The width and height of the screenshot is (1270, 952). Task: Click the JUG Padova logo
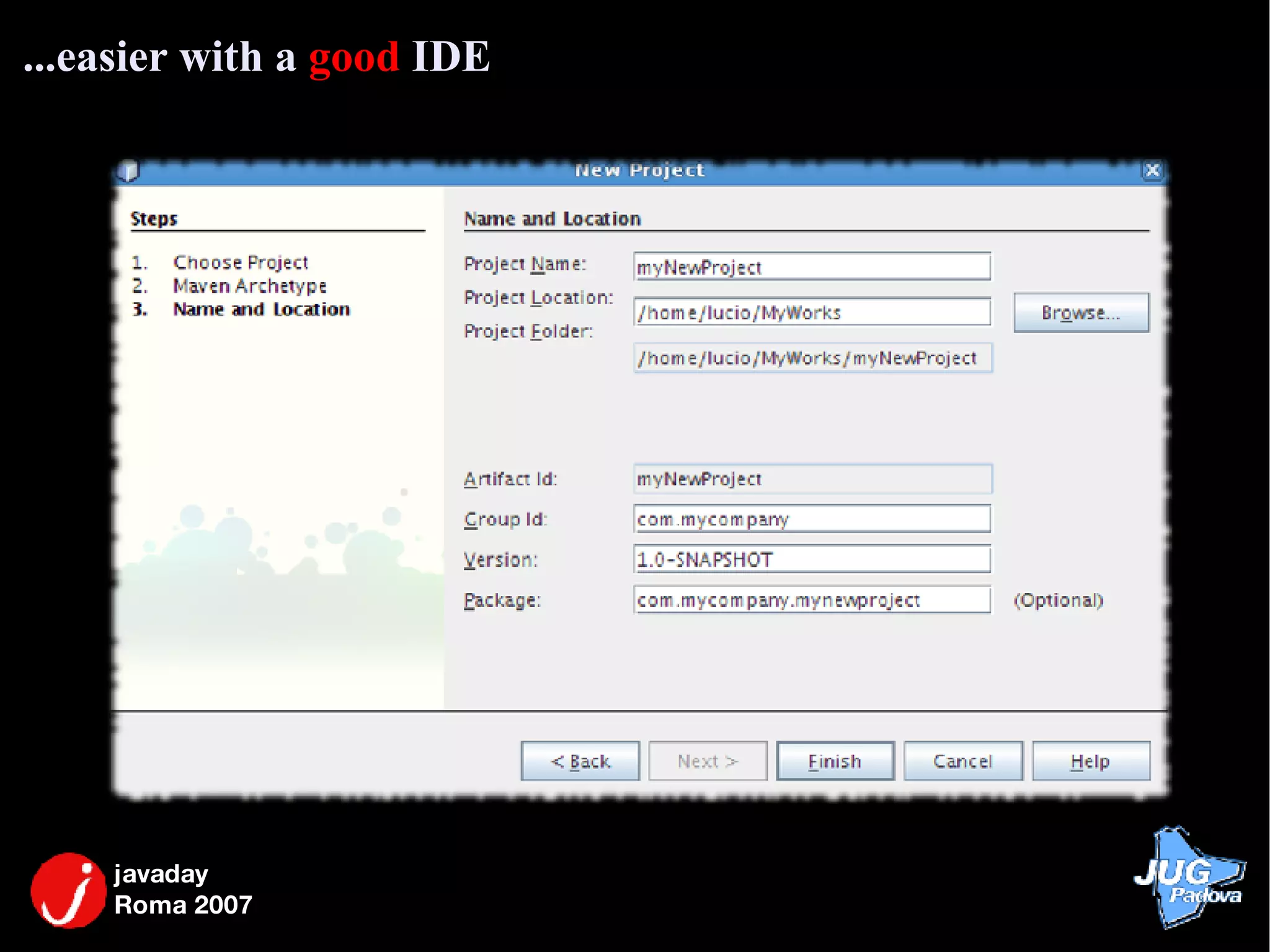[1190, 877]
